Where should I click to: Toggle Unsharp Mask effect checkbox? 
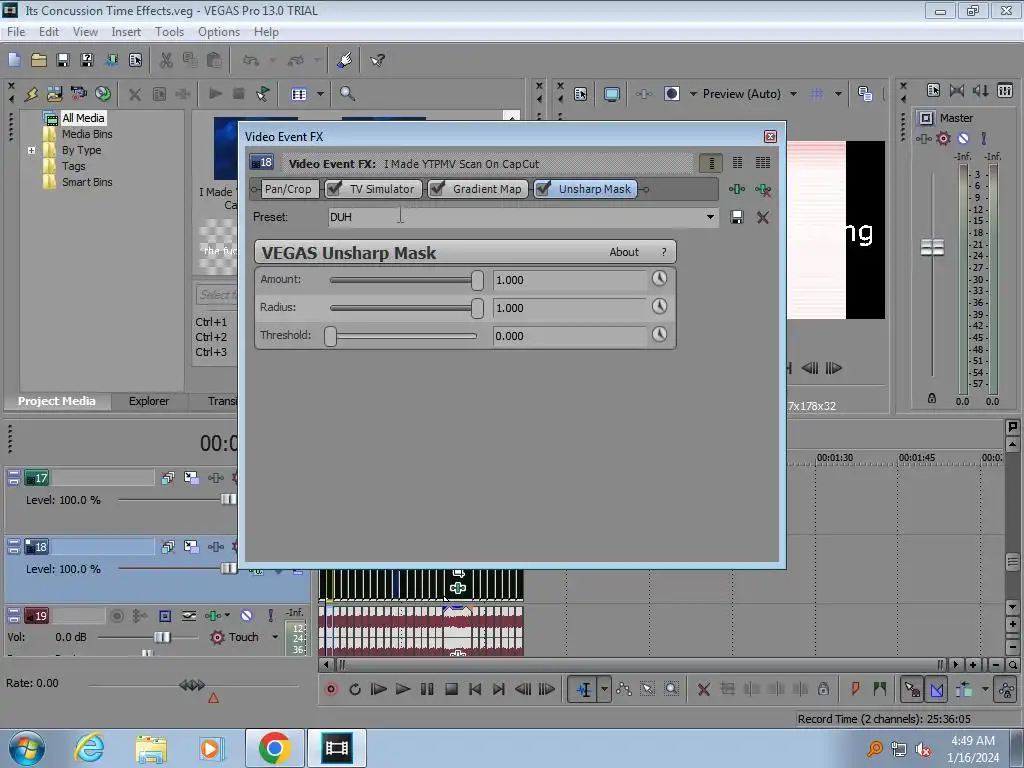coord(543,189)
